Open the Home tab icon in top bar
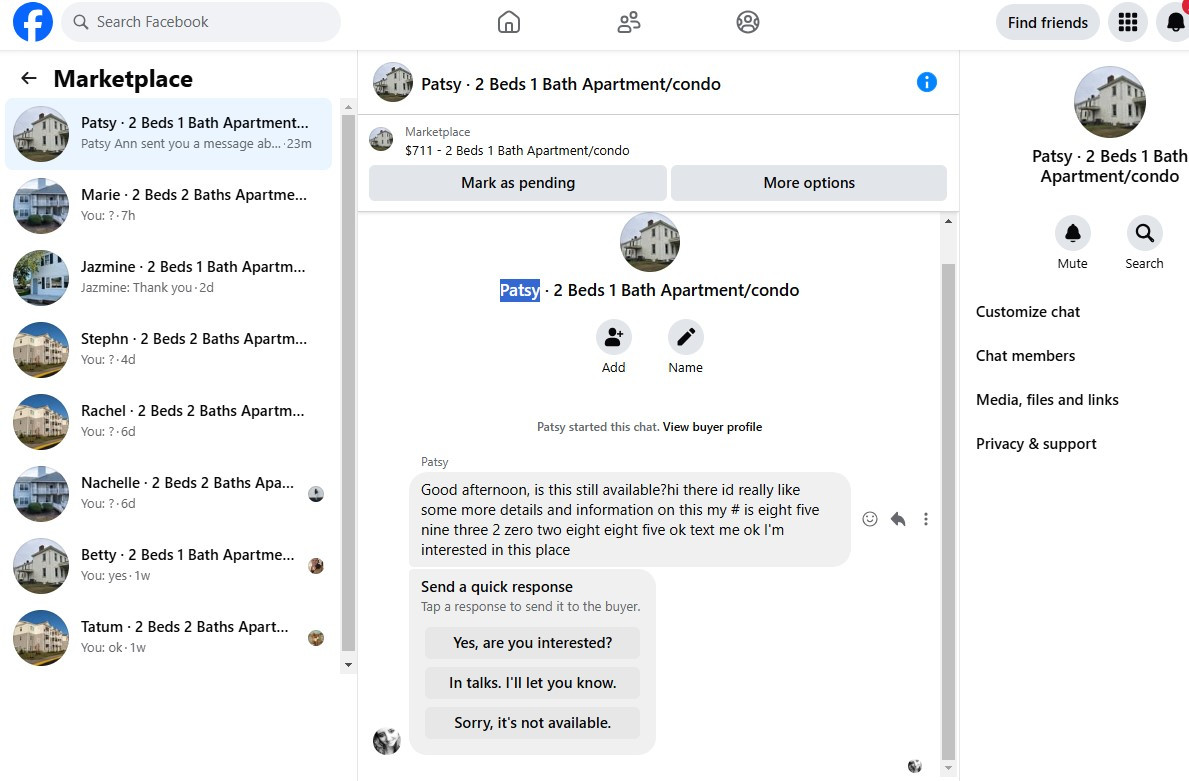 [x=509, y=22]
